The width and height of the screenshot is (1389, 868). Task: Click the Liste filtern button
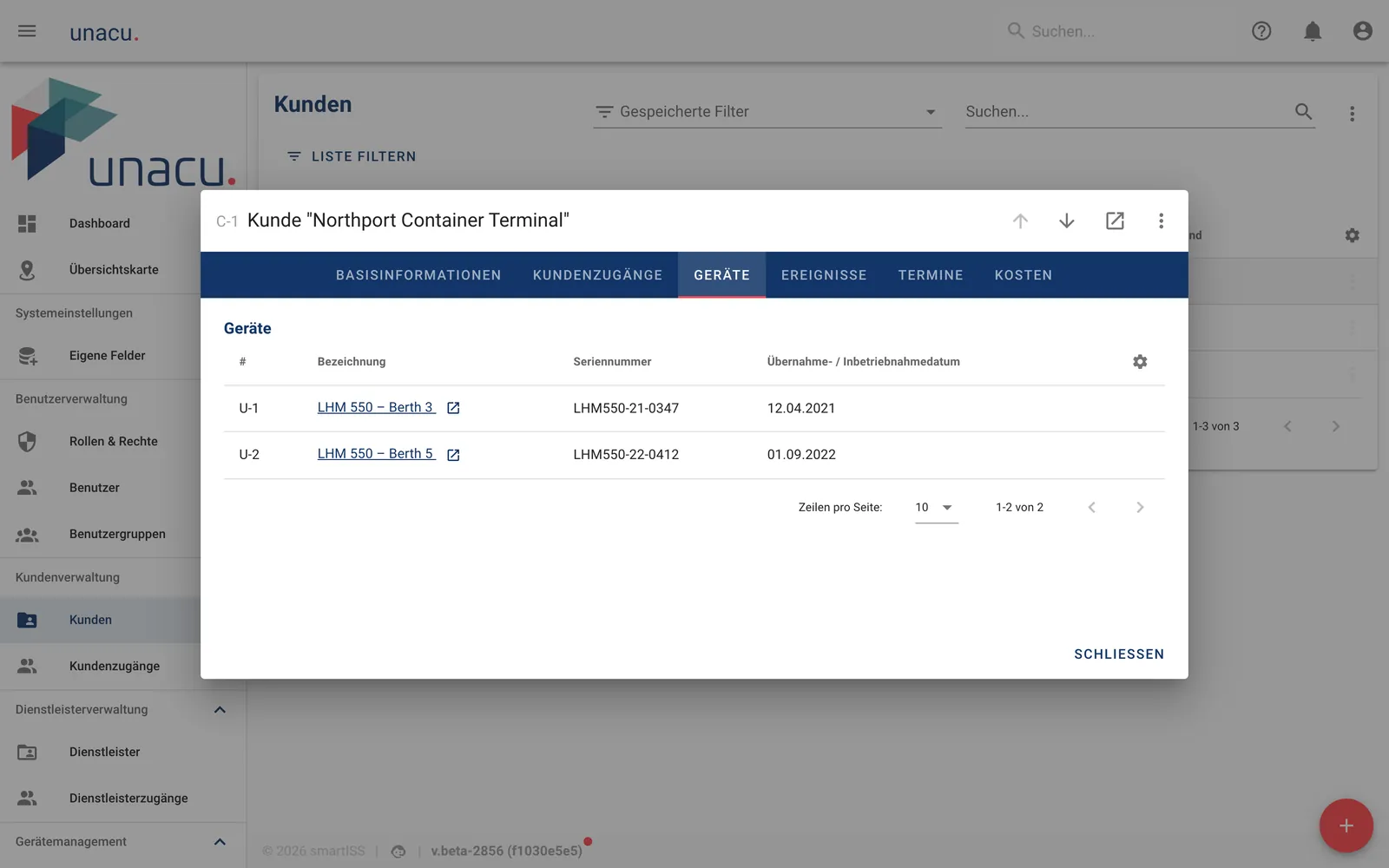point(352,156)
